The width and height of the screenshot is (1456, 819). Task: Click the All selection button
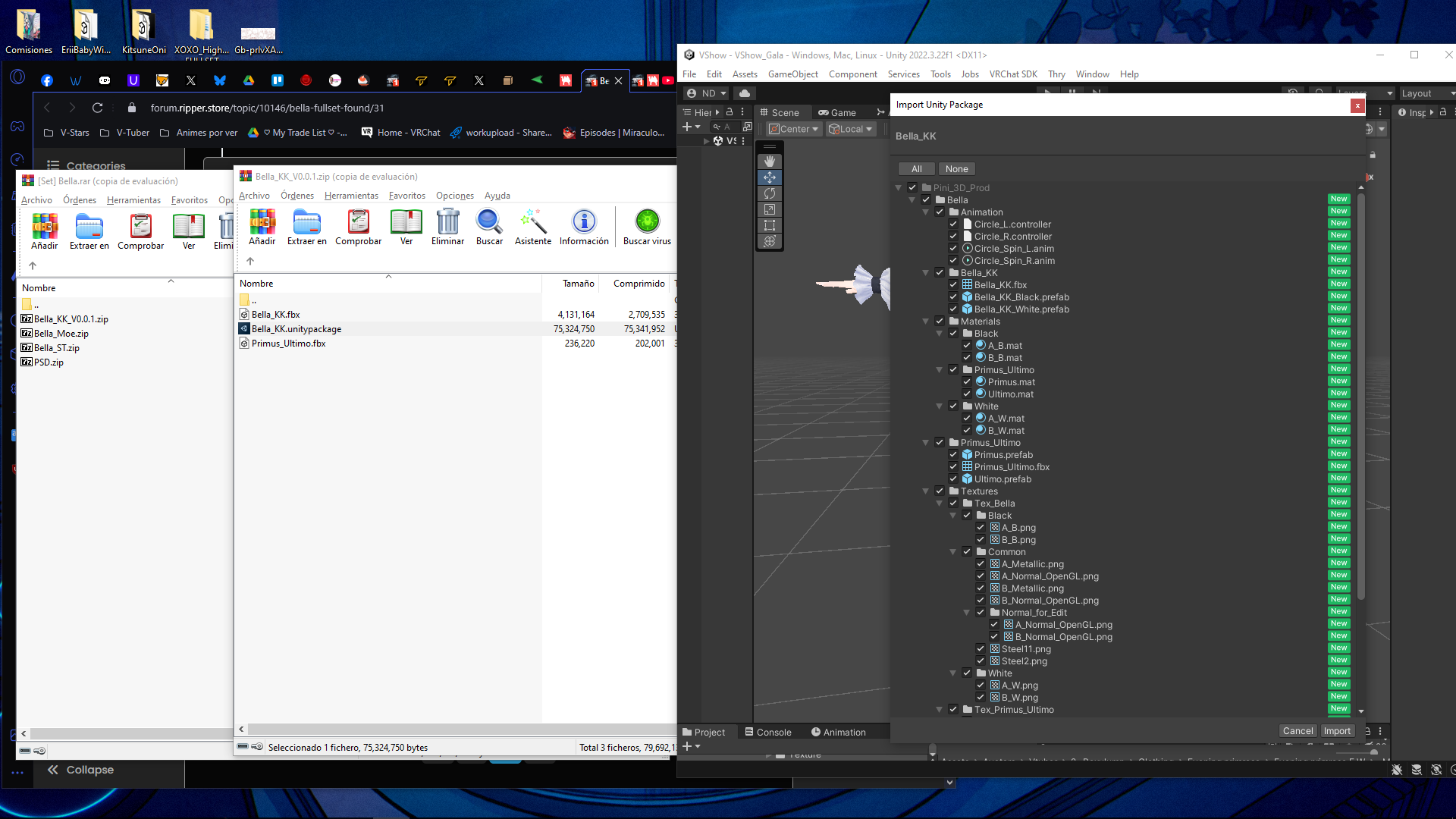916,169
